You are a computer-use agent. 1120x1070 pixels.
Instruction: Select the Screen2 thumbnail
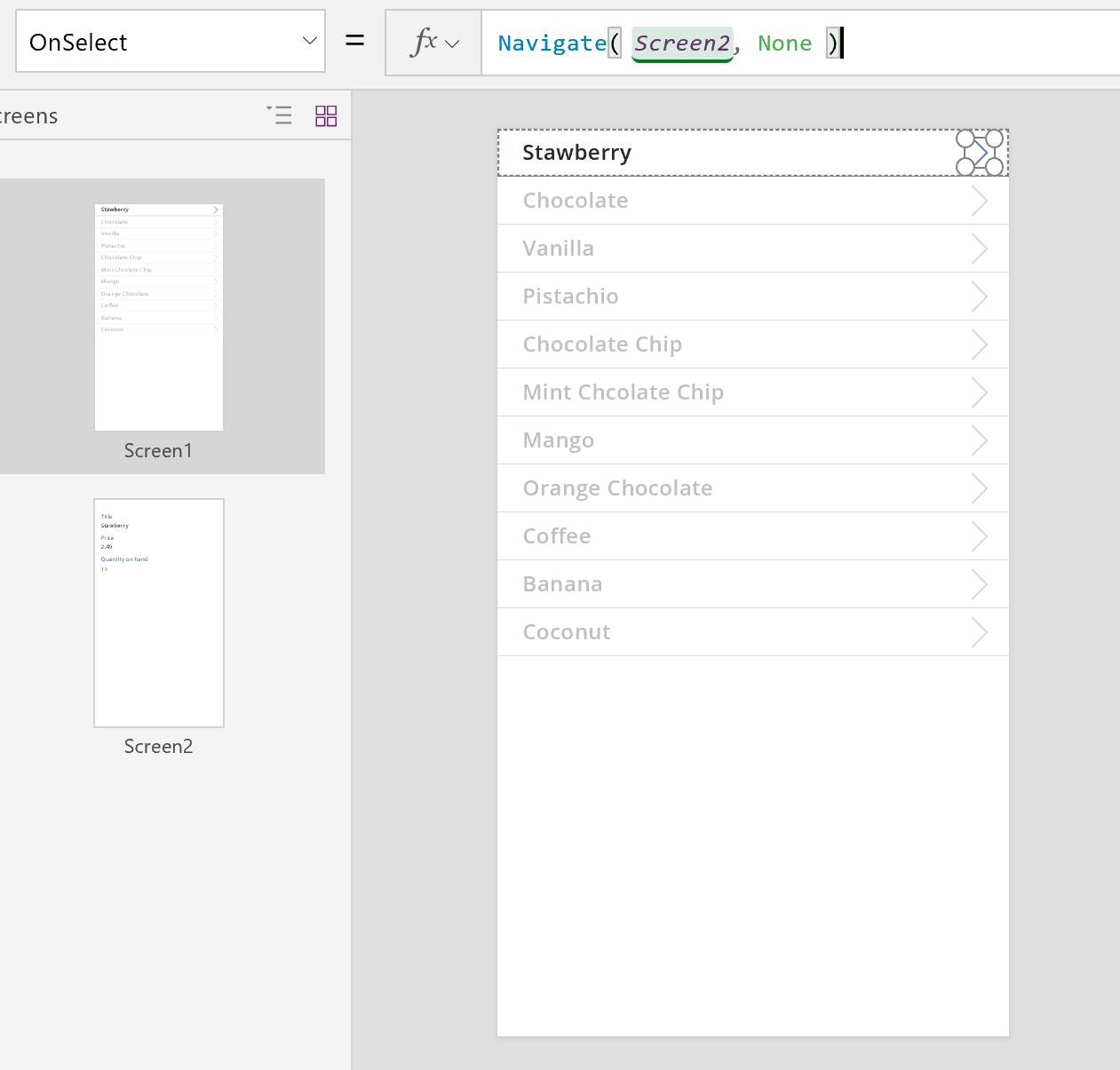coord(159,613)
